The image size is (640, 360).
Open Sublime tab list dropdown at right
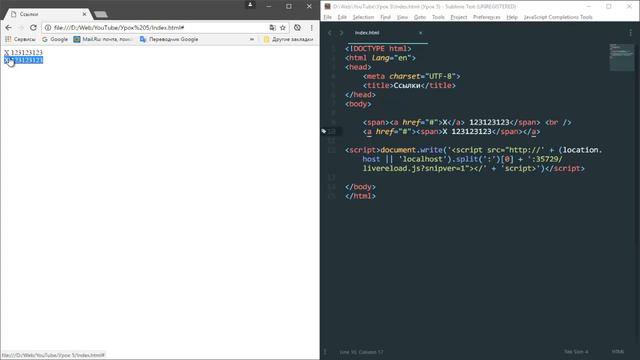pos(631,33)
